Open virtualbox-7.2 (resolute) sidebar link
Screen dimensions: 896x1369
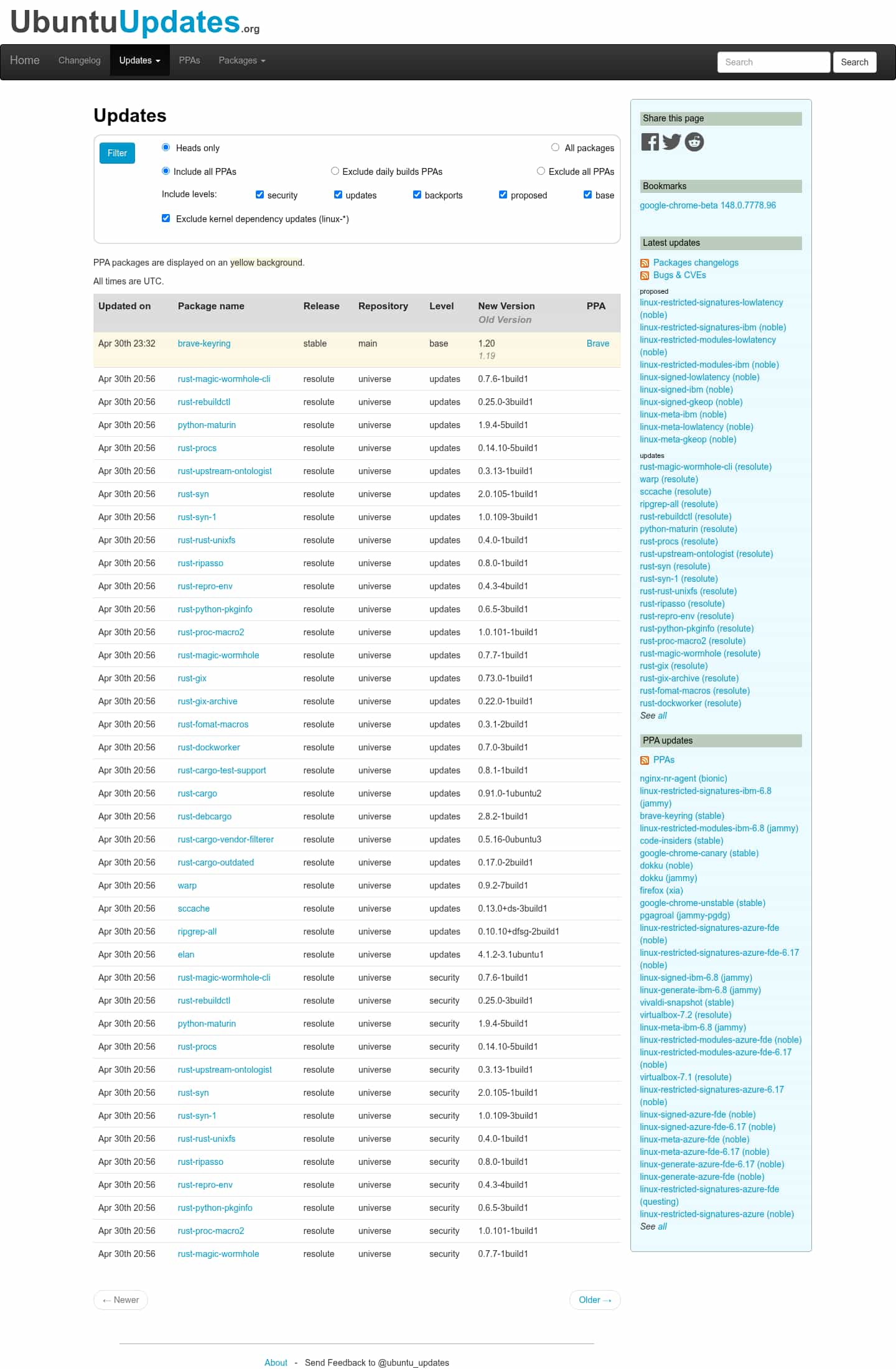[x=685, y=1015]
